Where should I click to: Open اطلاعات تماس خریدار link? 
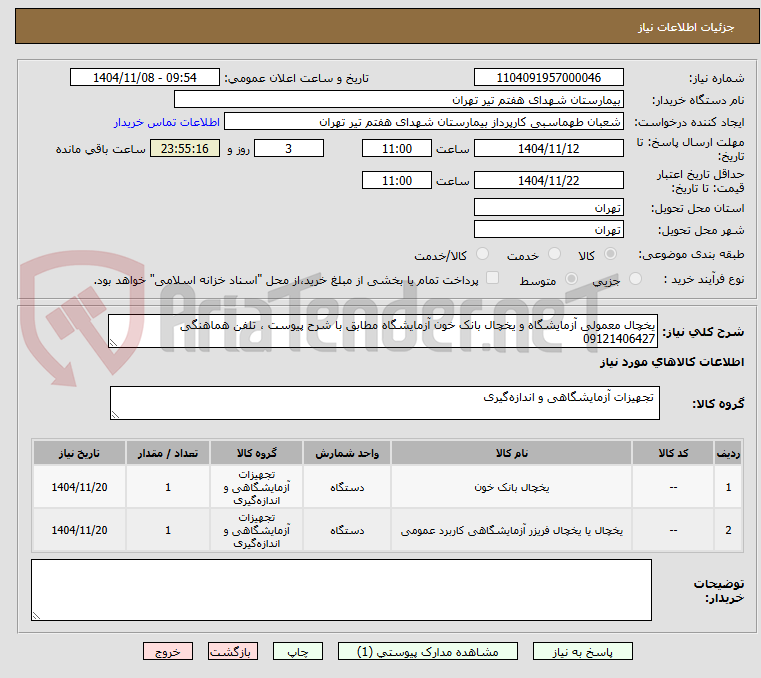[x=167, y=122]
